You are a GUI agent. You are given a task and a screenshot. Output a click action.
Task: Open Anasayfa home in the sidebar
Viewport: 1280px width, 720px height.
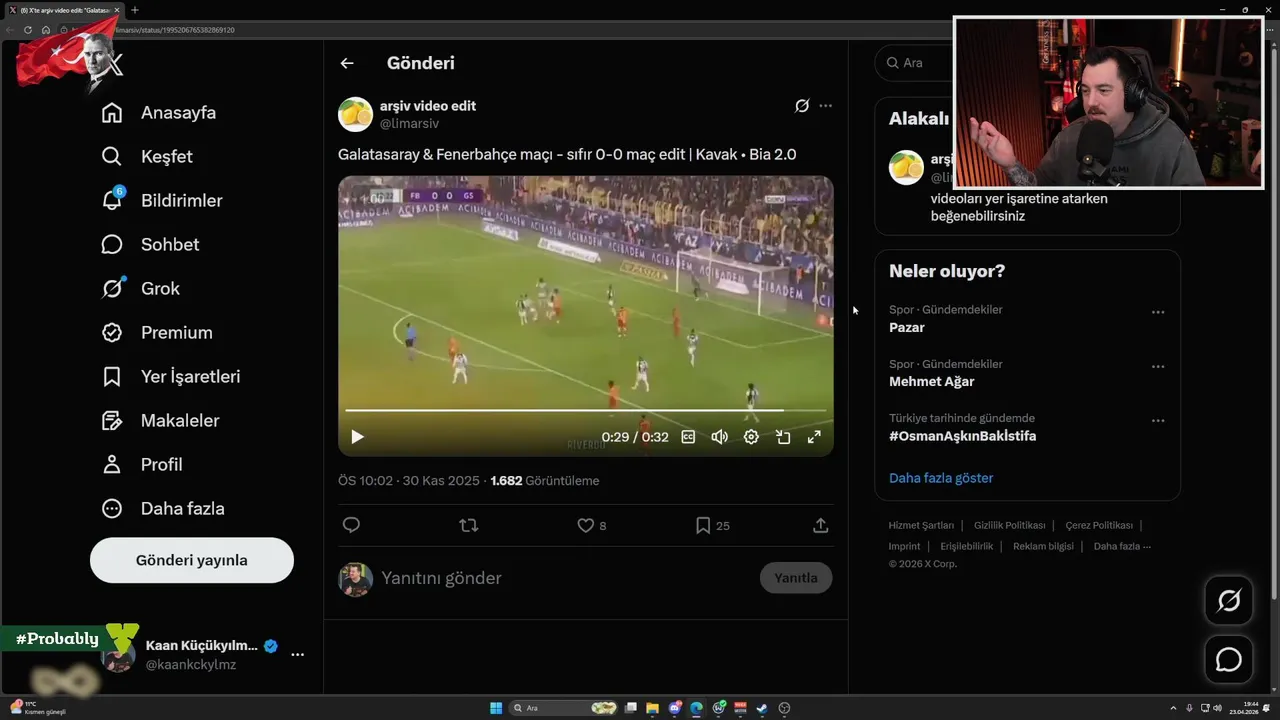[x=160, y=113]
